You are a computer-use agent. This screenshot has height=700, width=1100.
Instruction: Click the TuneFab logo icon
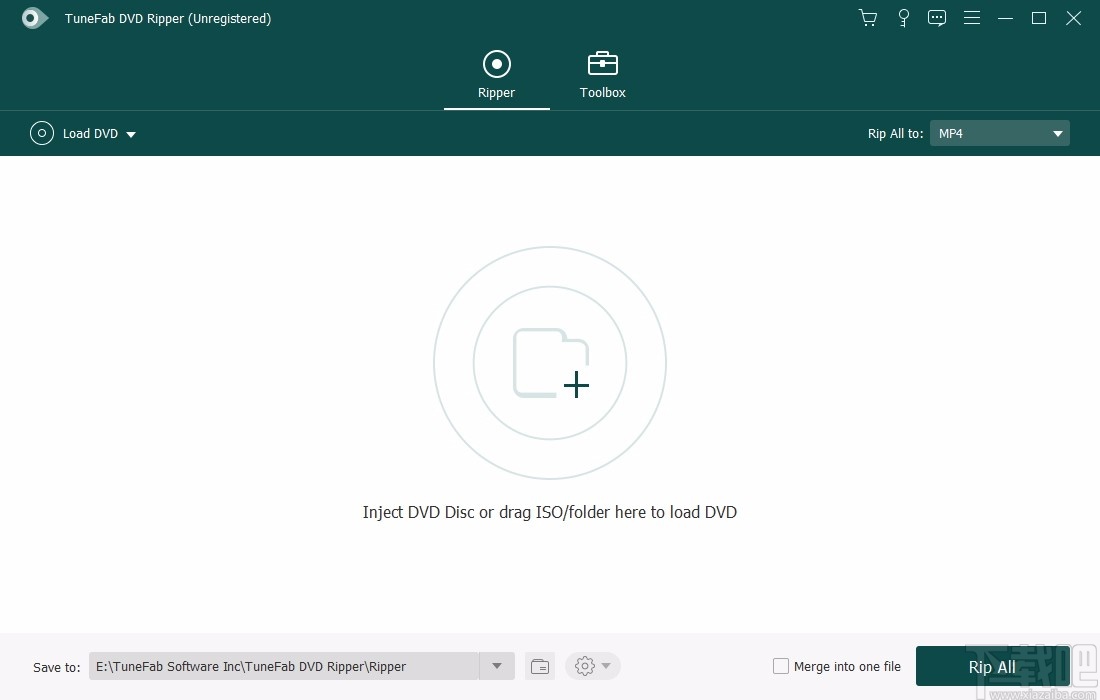[x=32, y=18]
